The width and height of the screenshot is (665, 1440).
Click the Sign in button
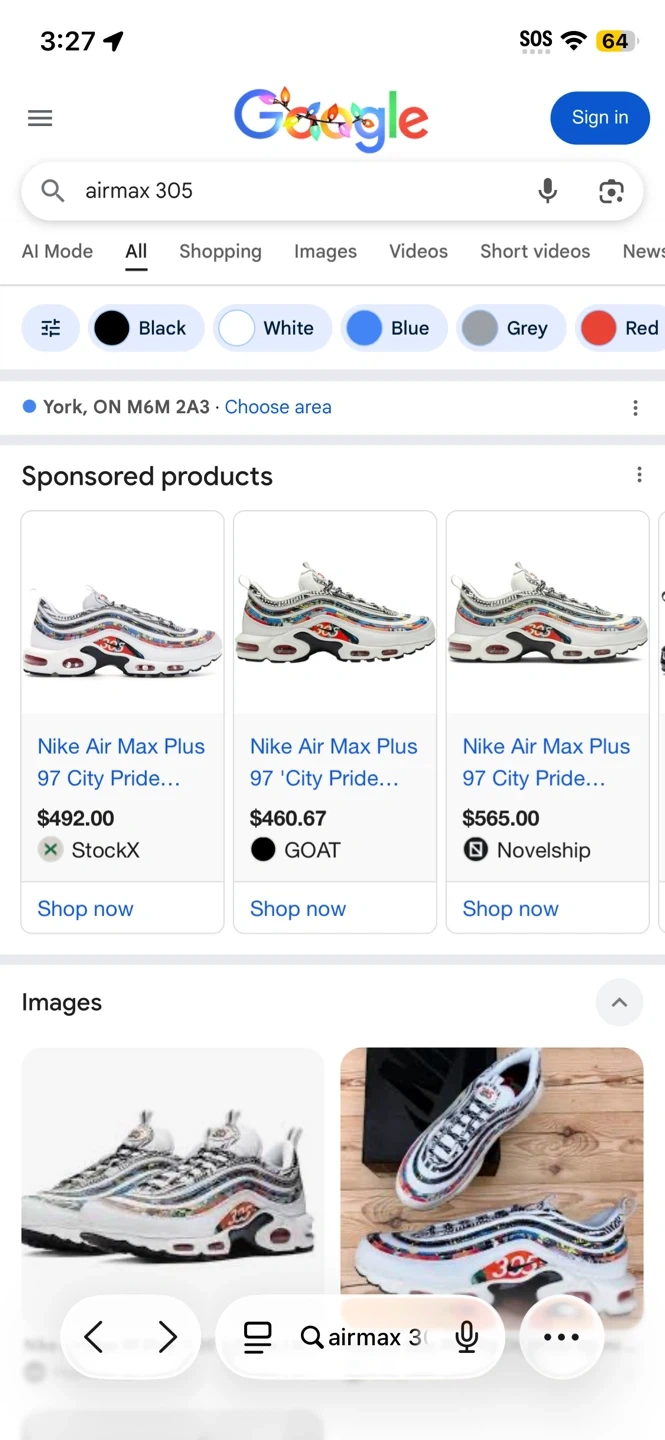pyautogui.click(x=600, y=118)
